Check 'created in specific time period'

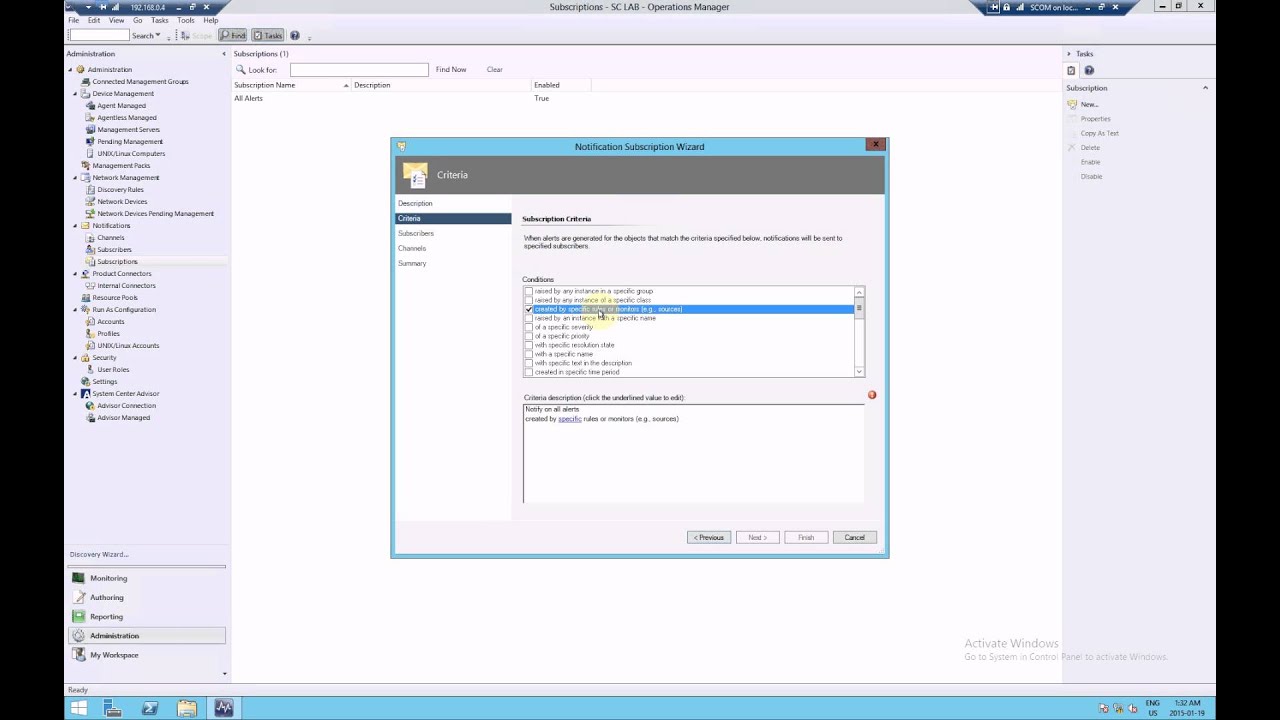pos(529,372)
